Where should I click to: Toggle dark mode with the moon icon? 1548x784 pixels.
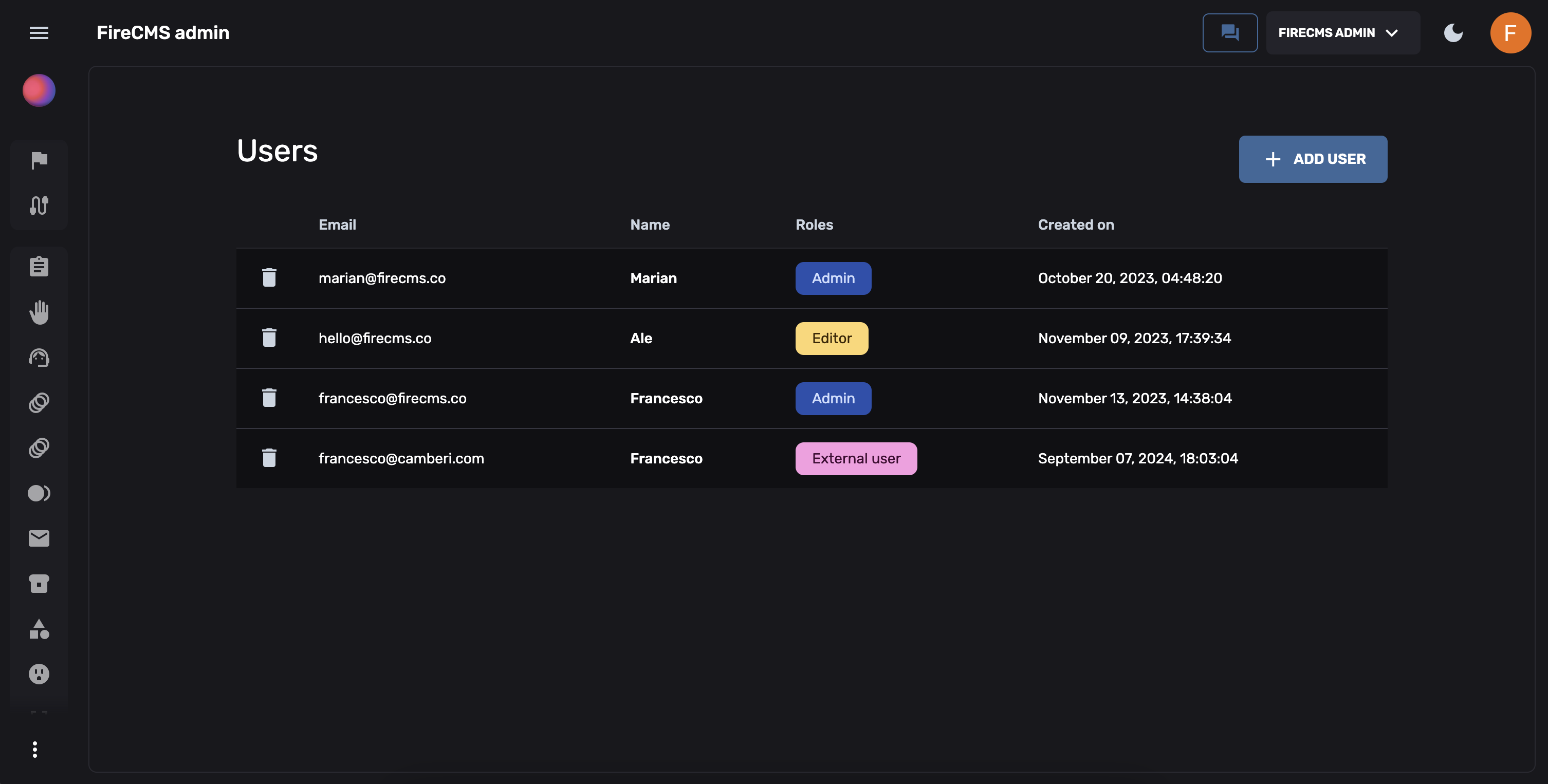click(x=1453, y=32)
